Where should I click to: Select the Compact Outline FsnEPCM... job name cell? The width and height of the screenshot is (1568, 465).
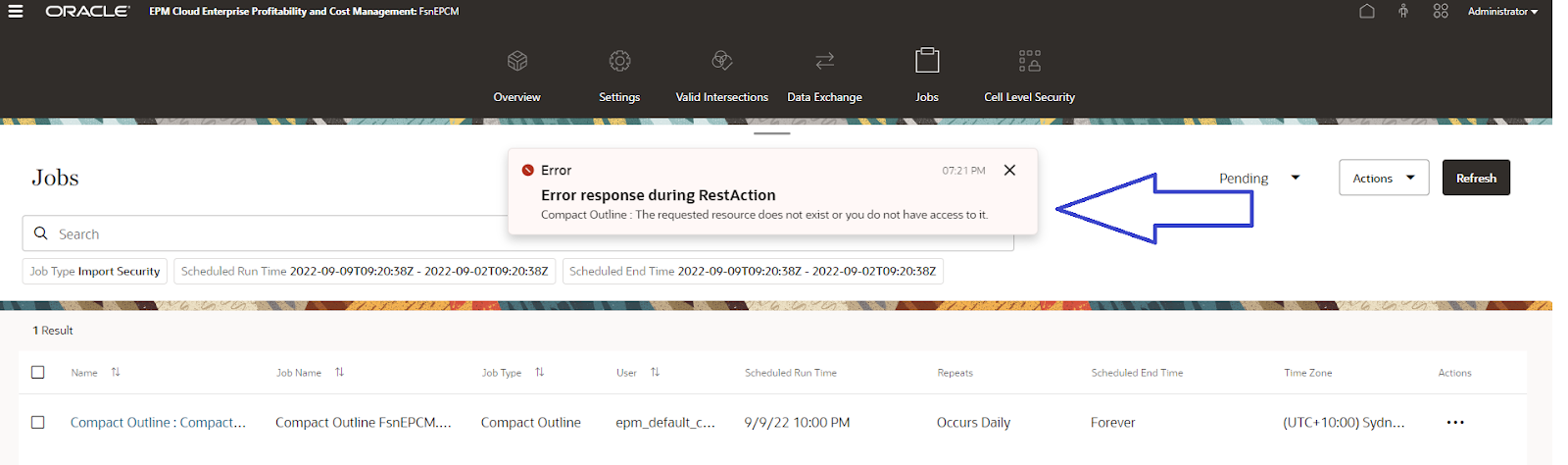pos(364,422)
